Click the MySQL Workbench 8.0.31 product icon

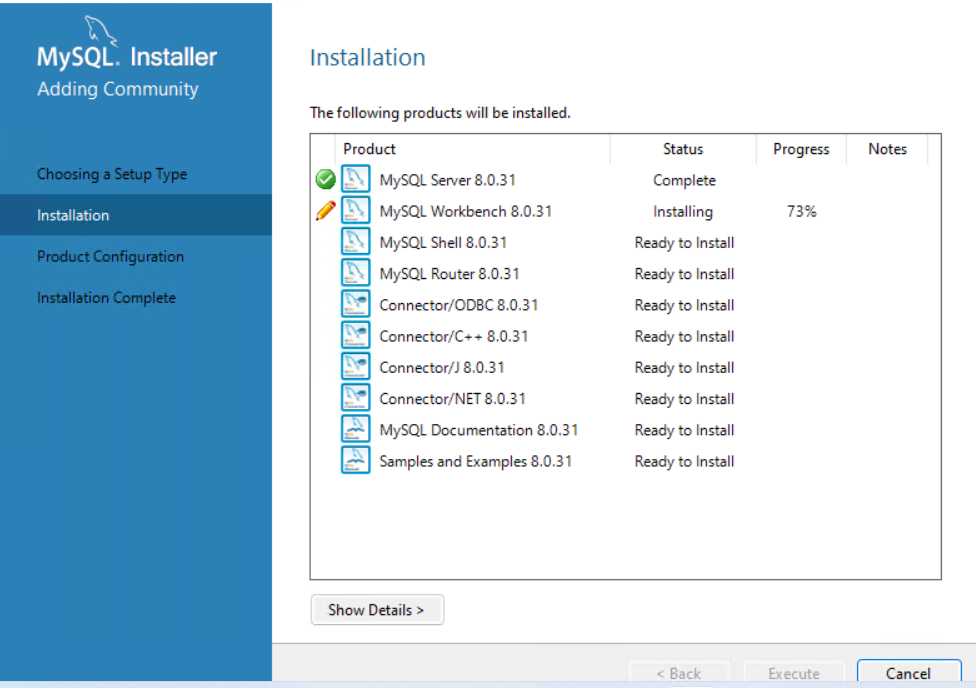point(355,212)
